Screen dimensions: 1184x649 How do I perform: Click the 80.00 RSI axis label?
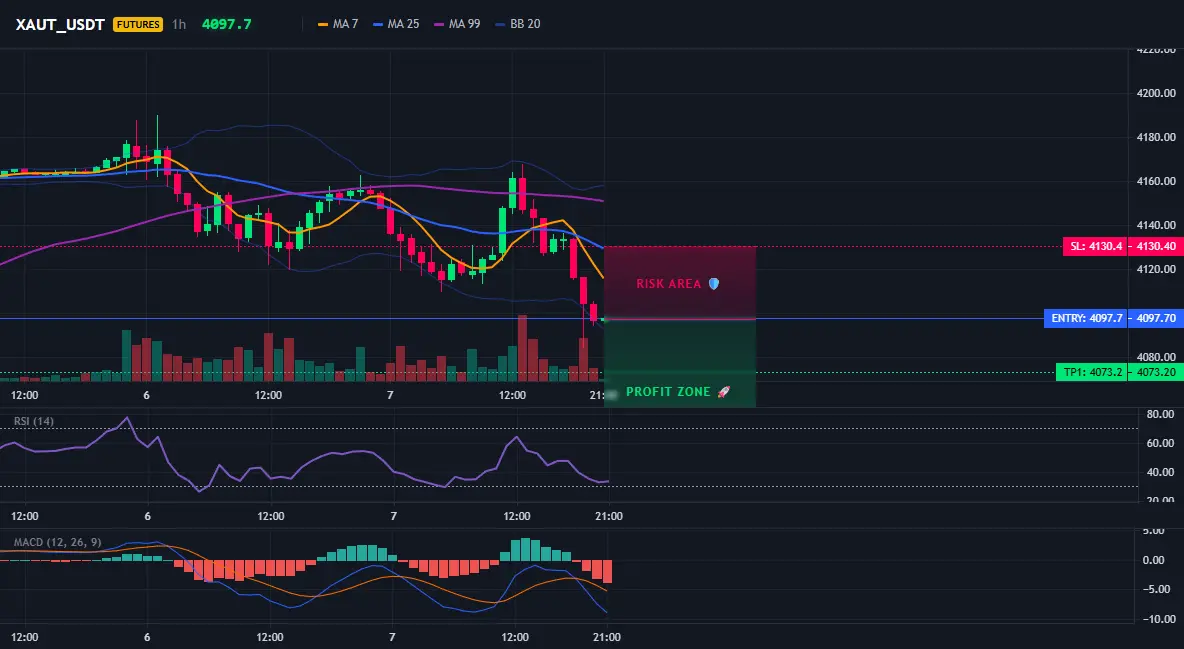tap(1160, 414)
